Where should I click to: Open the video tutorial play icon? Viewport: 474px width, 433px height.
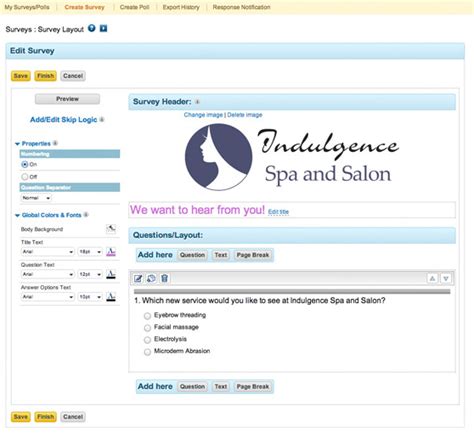[x=104, y=28]
